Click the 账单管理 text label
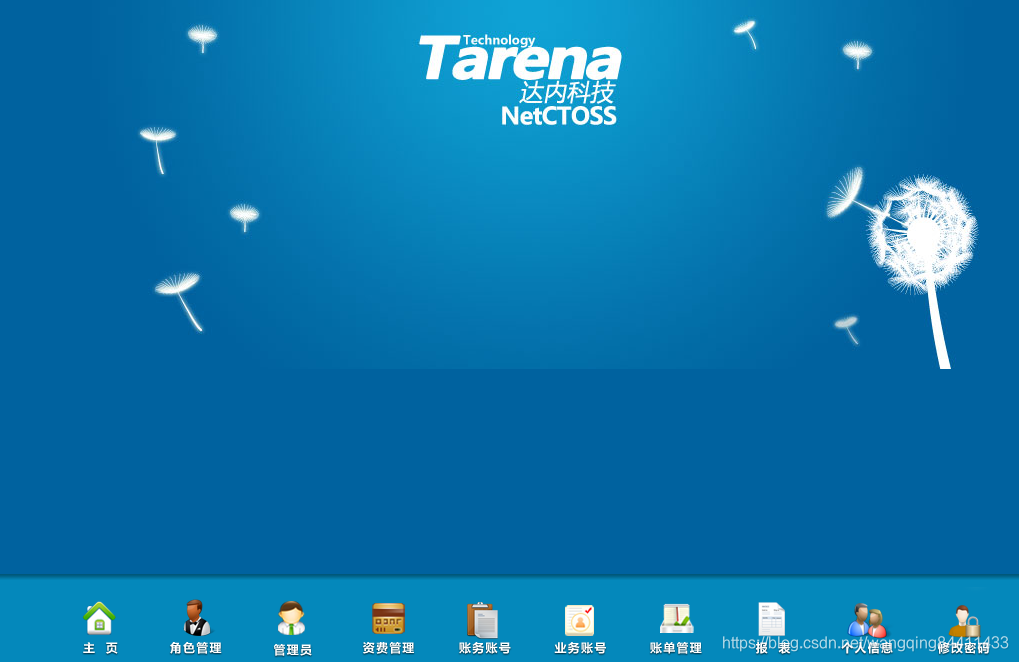 [x=676, y=648]
